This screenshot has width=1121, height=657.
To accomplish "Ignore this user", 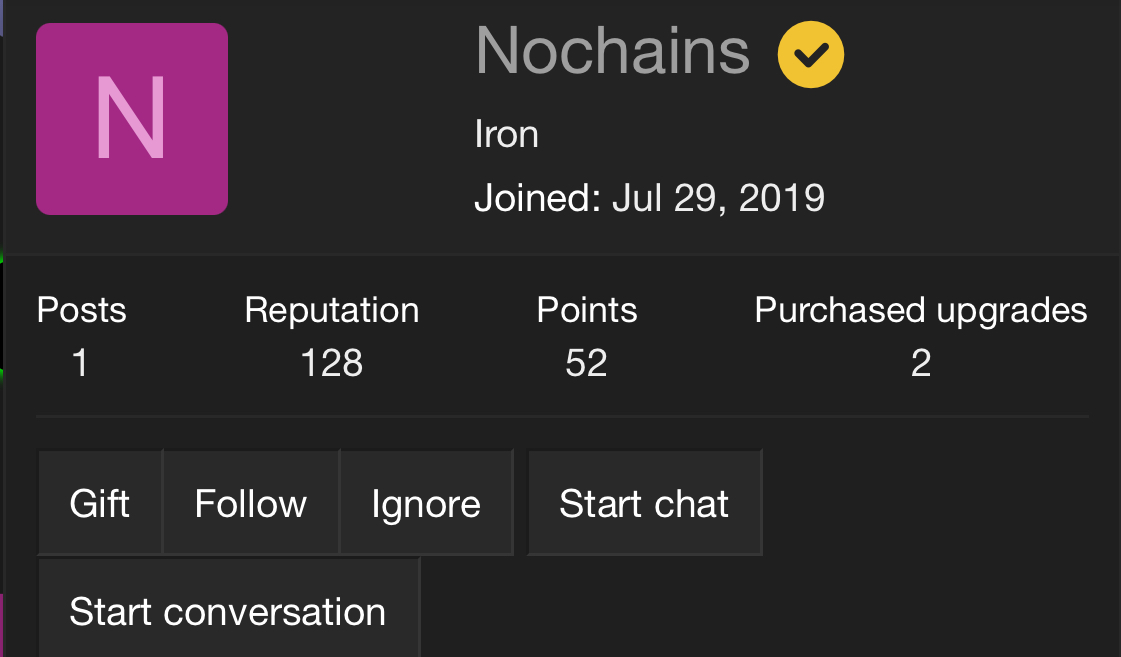I will (x=426, y=503).
